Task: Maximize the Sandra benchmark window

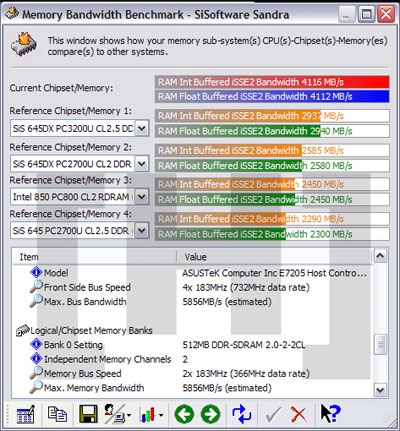Action: point(366,14)
